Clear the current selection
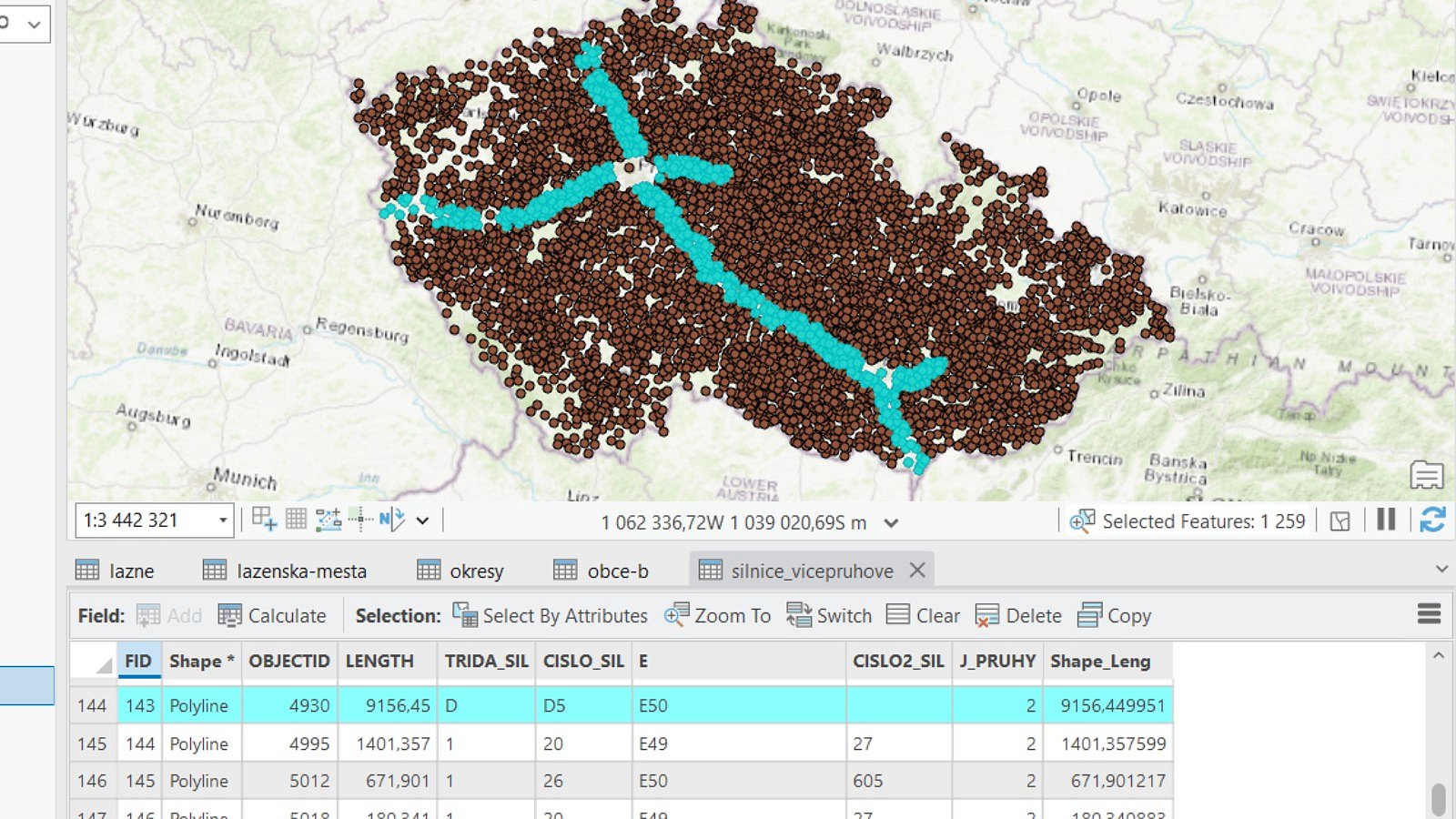Viewport: 1456px width, 819px height. click(923, 616)
